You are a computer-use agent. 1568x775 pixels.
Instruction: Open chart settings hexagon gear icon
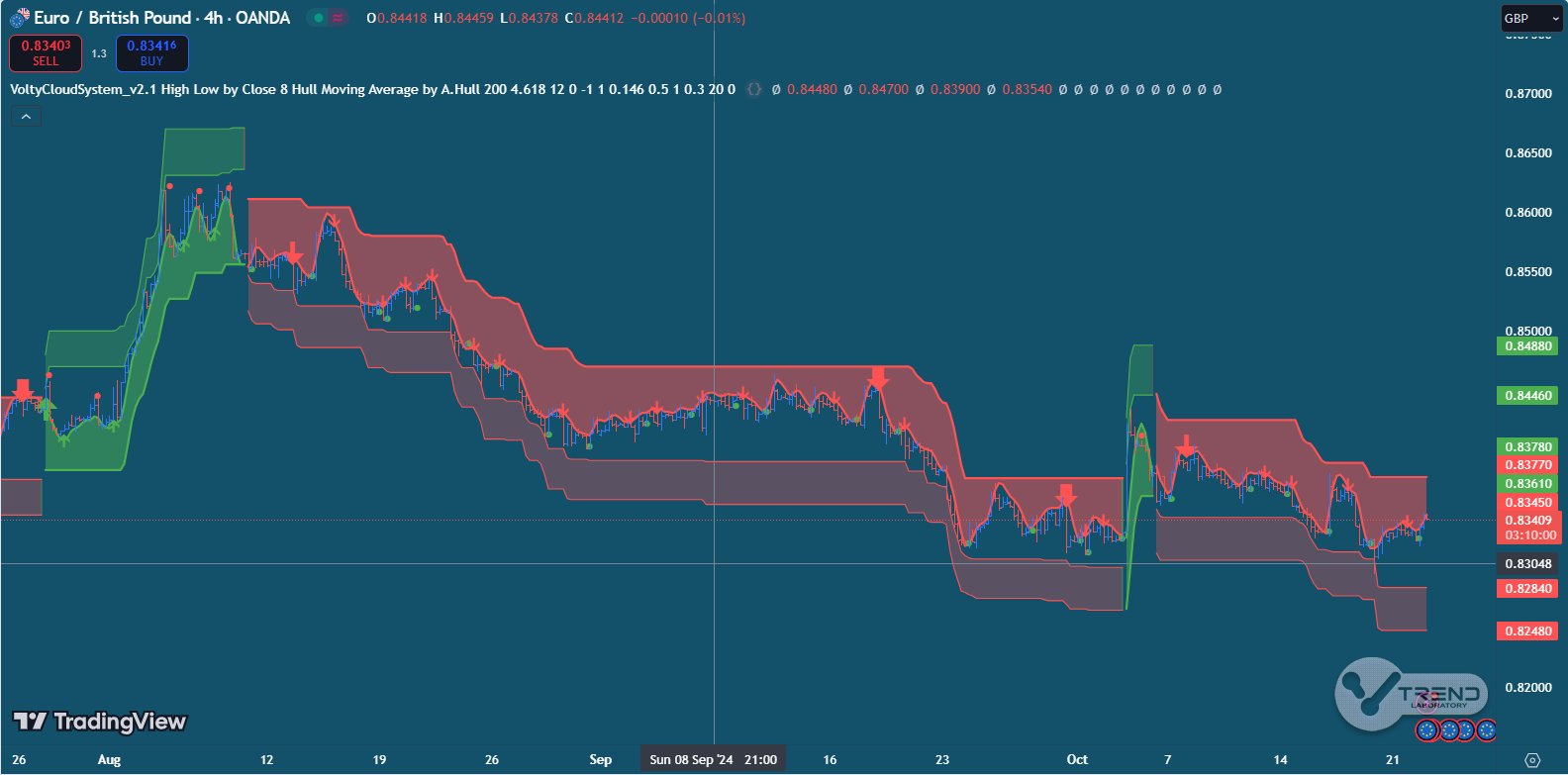[1532, 760]
